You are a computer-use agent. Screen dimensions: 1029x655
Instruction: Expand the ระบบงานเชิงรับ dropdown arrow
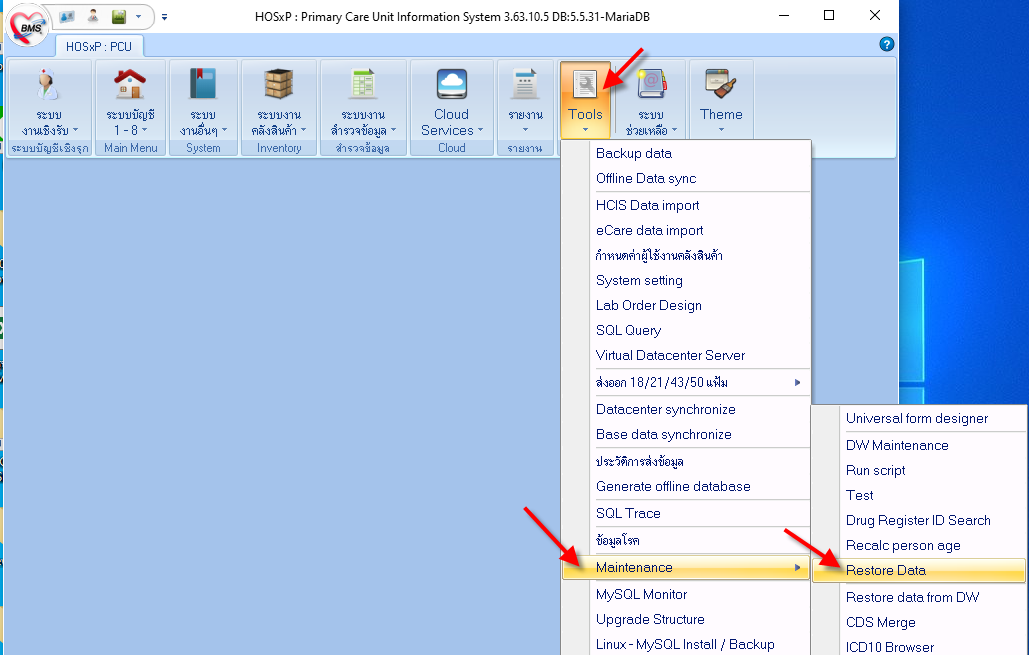pos(75,130)
